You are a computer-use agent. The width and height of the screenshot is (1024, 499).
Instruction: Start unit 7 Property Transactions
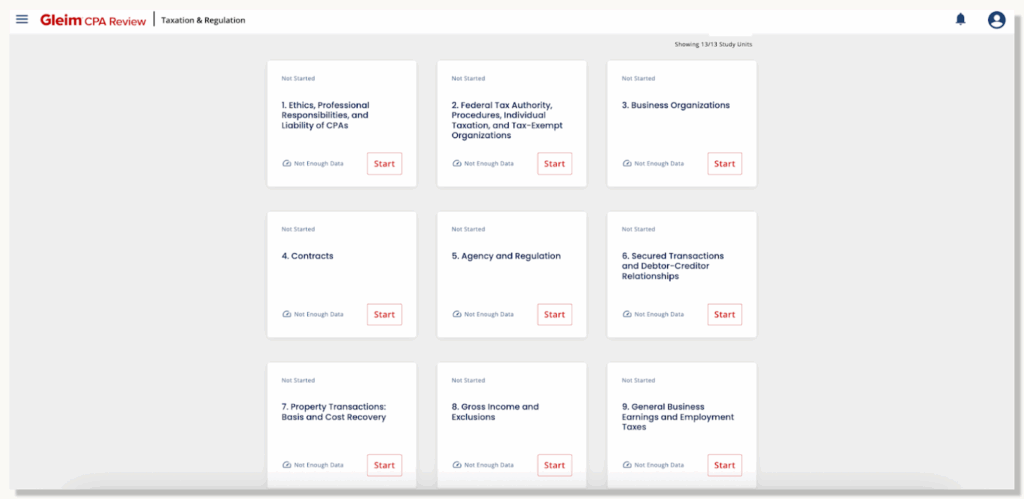(x=384, y=465)
